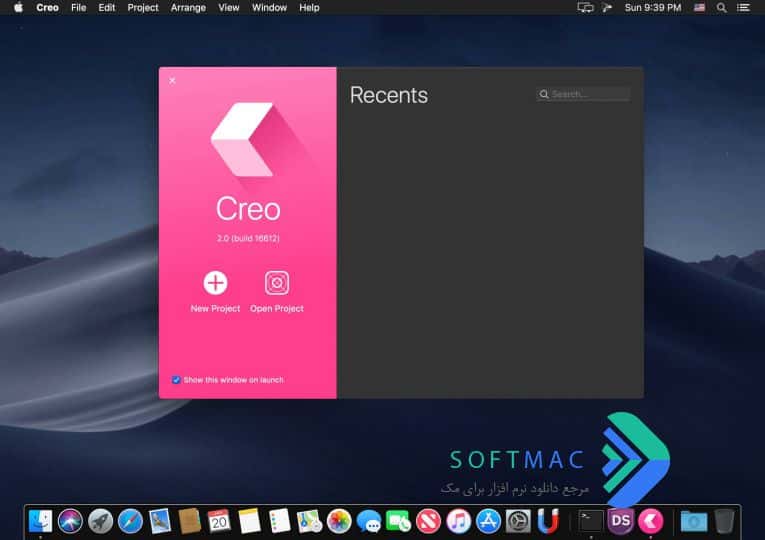The width and height of the screenshot is (765, 540).
Task: Open Messages from the dock
Action: (x=369, y=521)
